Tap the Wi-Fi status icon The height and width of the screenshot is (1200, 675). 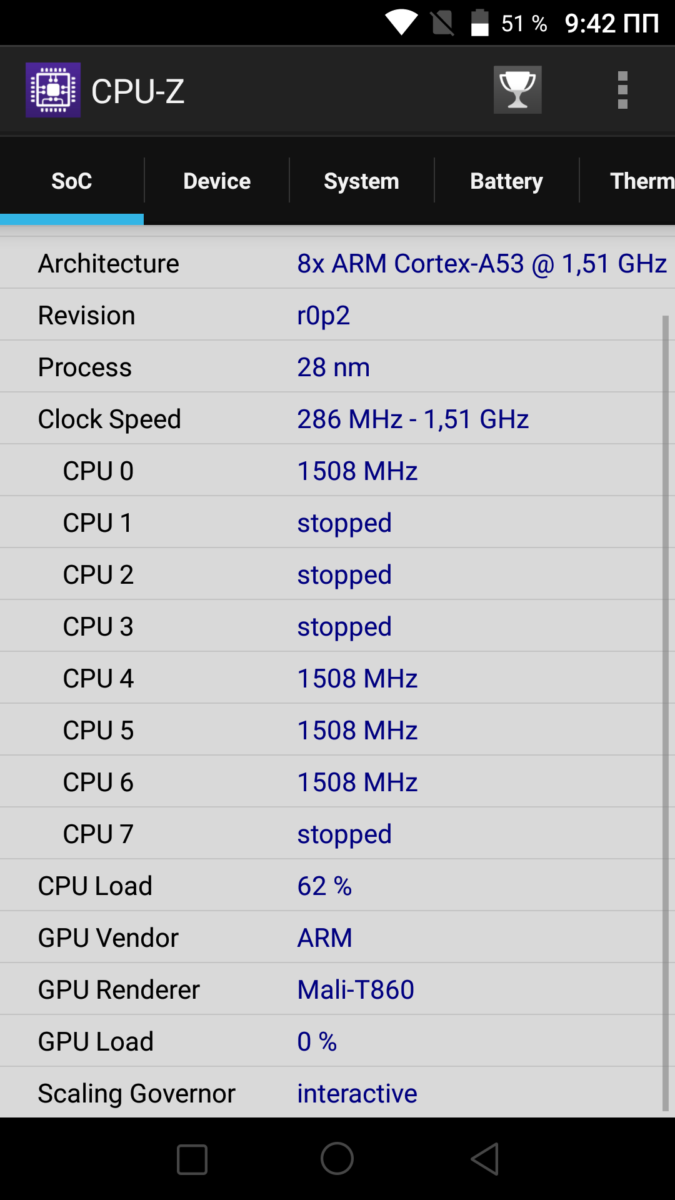coord(401,23)
